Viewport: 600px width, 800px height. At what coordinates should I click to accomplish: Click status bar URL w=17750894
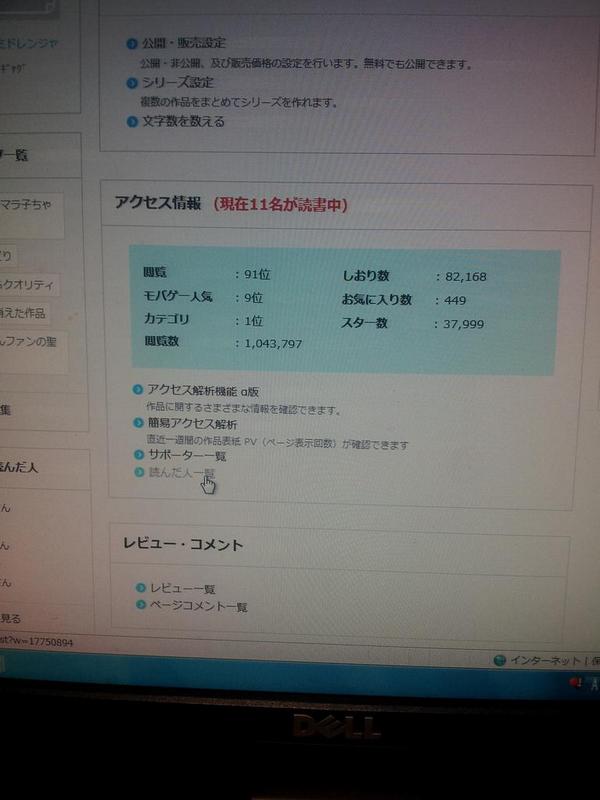(37, 642)
